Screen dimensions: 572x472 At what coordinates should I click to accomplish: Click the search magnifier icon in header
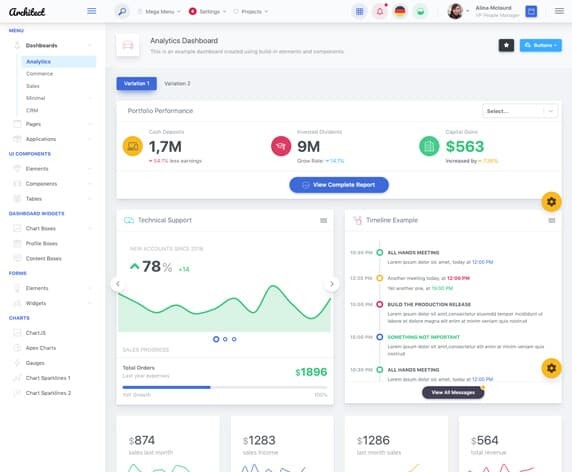point(122,12)
